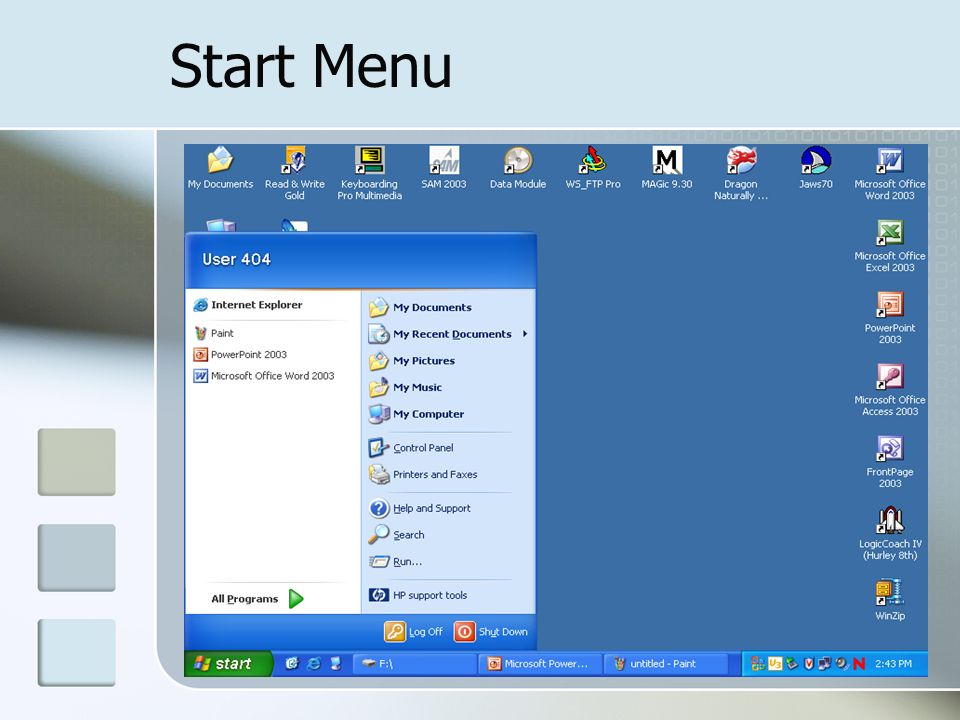Click the Log Off button
This screenshot has width=960, height=720.
coord(413,632)
